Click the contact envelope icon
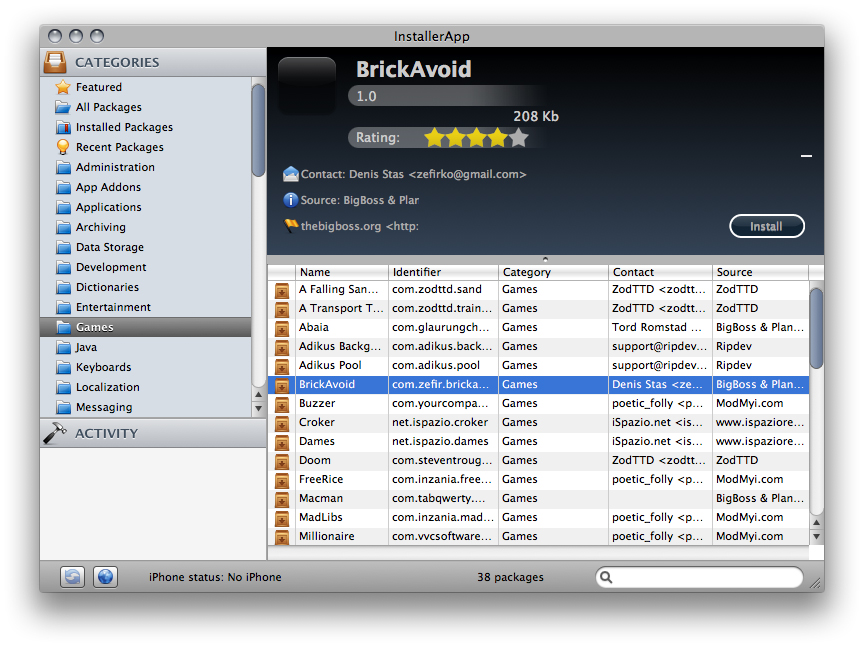 pyautogui.click(x=290, y=174)
